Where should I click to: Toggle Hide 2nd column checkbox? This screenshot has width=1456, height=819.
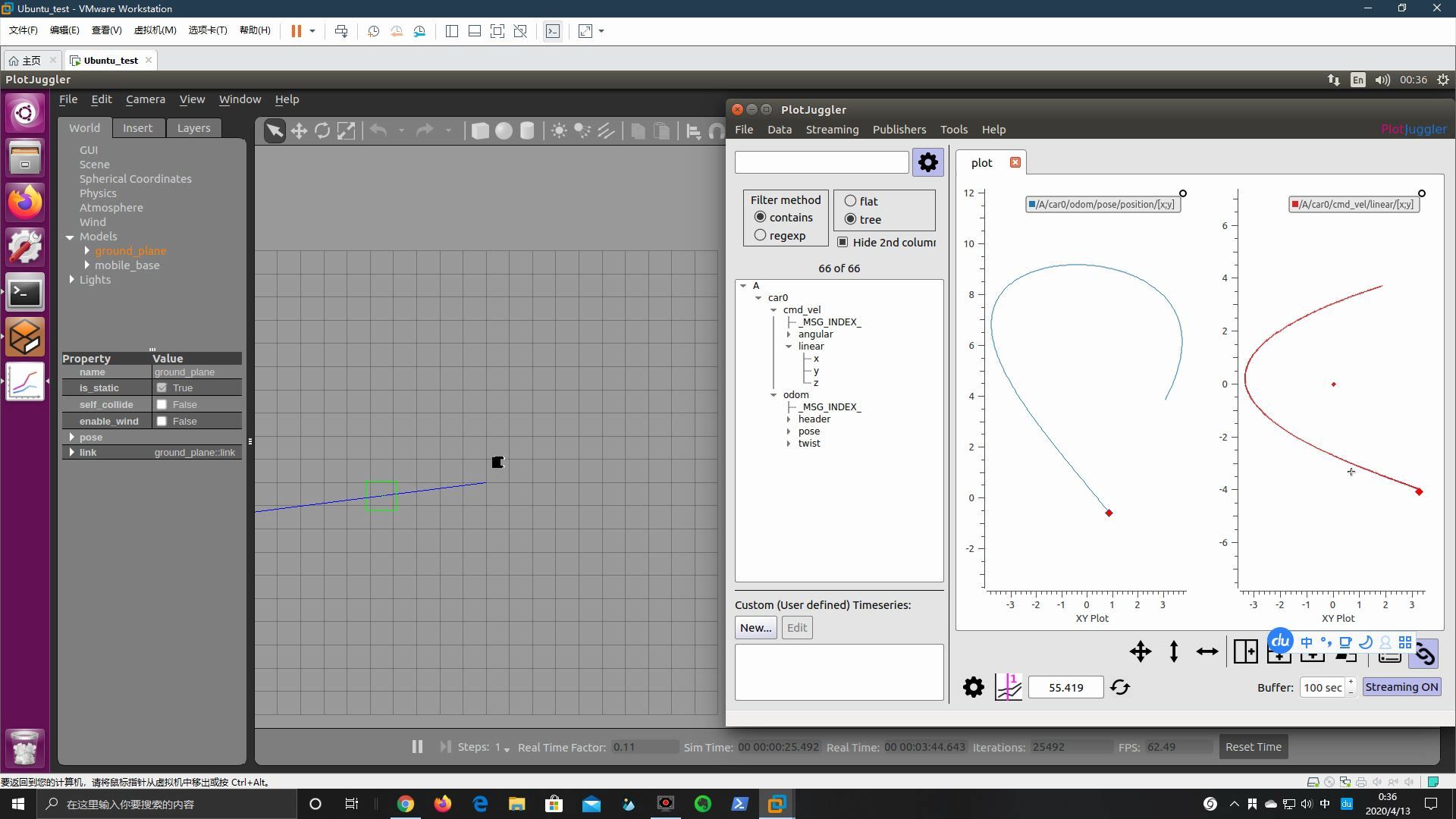click(x=843, y=243)
